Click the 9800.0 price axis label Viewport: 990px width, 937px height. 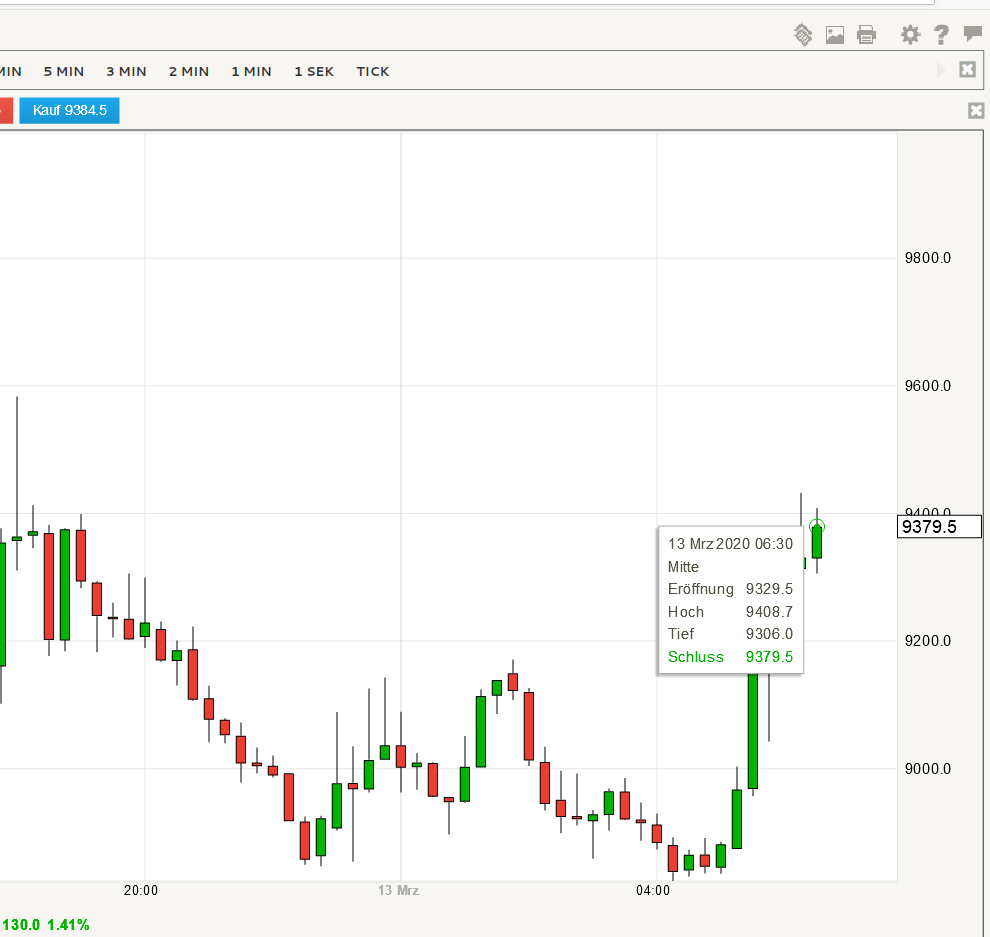click(x=927, y=258)
